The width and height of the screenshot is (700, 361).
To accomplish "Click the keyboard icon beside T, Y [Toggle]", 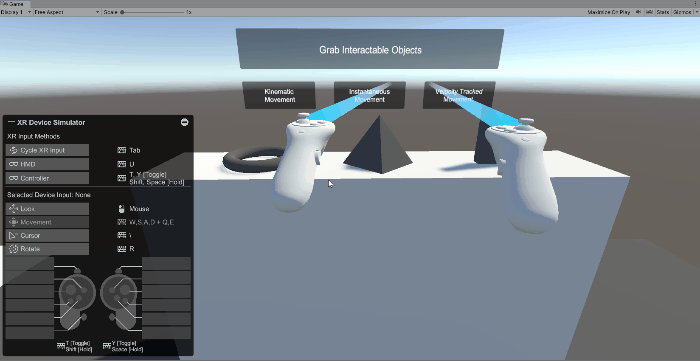I will coord(121,178).
